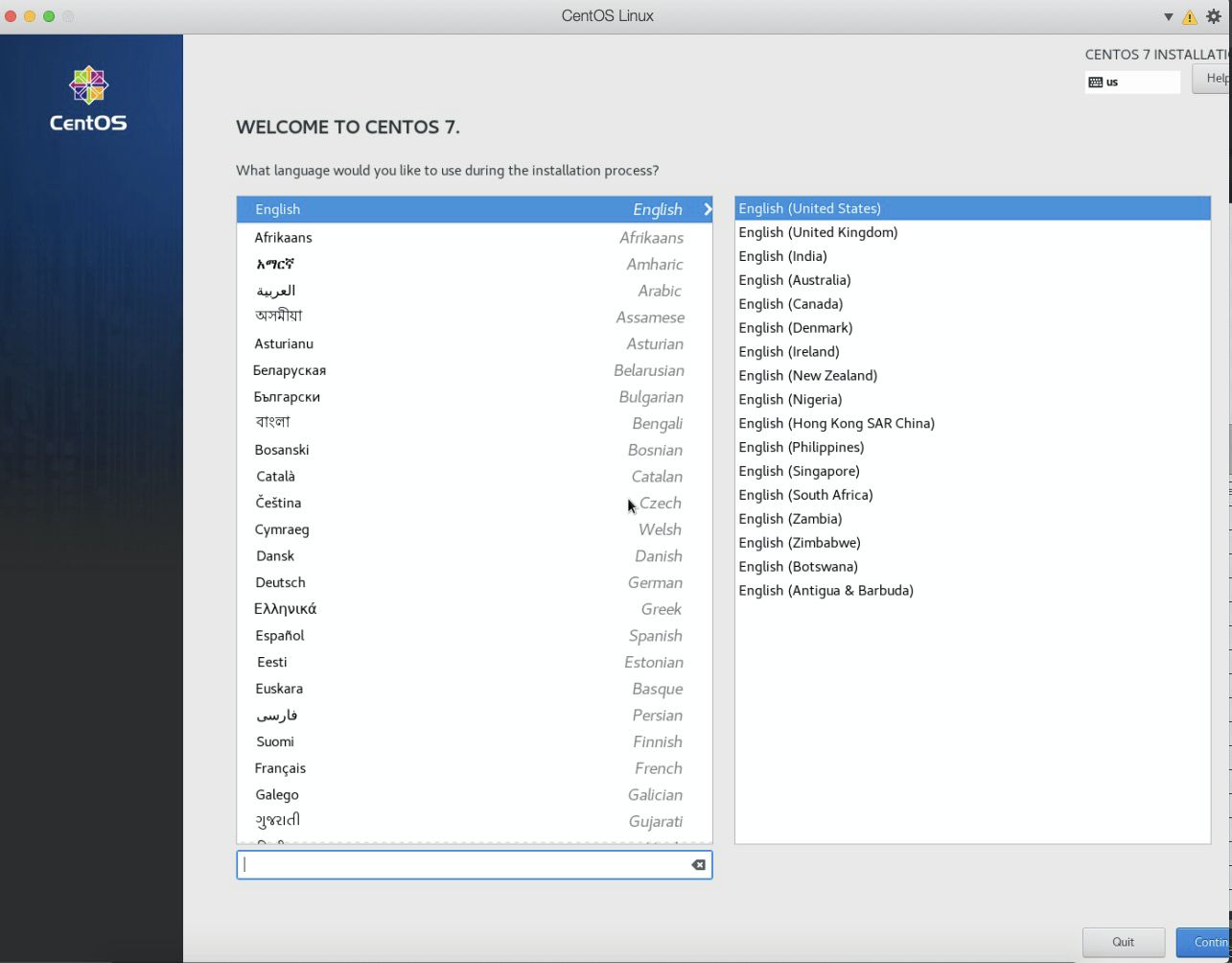Viewport: 1232px width, 963px height.
Task: Select the Gujarati language row
Action: coord(475,822)
